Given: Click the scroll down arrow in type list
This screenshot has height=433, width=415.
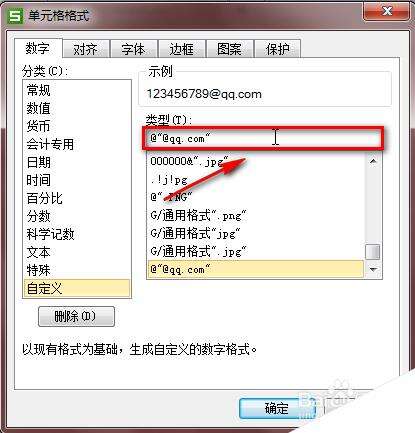Looking at the screenshot, I should 373,269.
